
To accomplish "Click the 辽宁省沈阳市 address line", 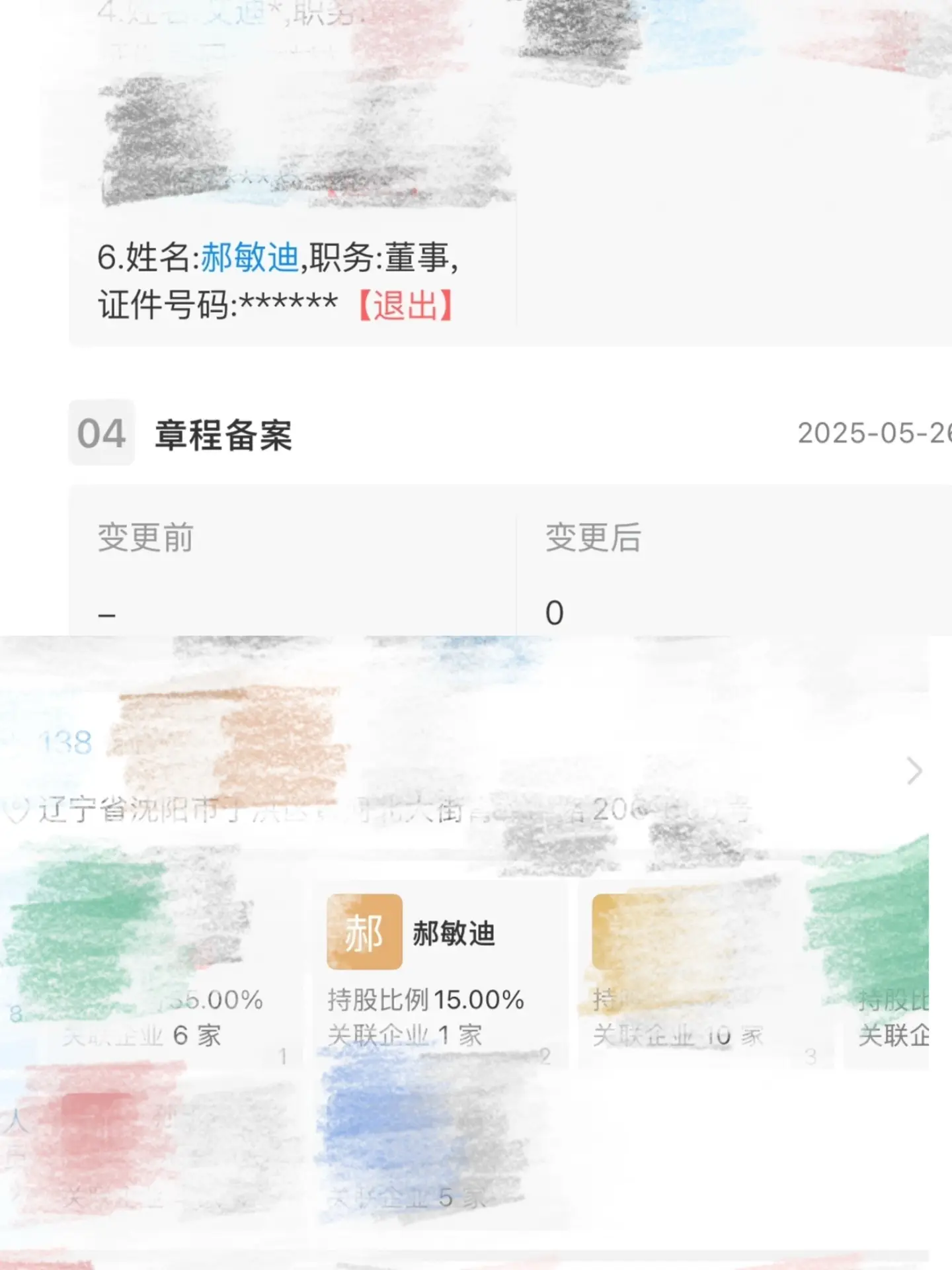I will [395, 810].
